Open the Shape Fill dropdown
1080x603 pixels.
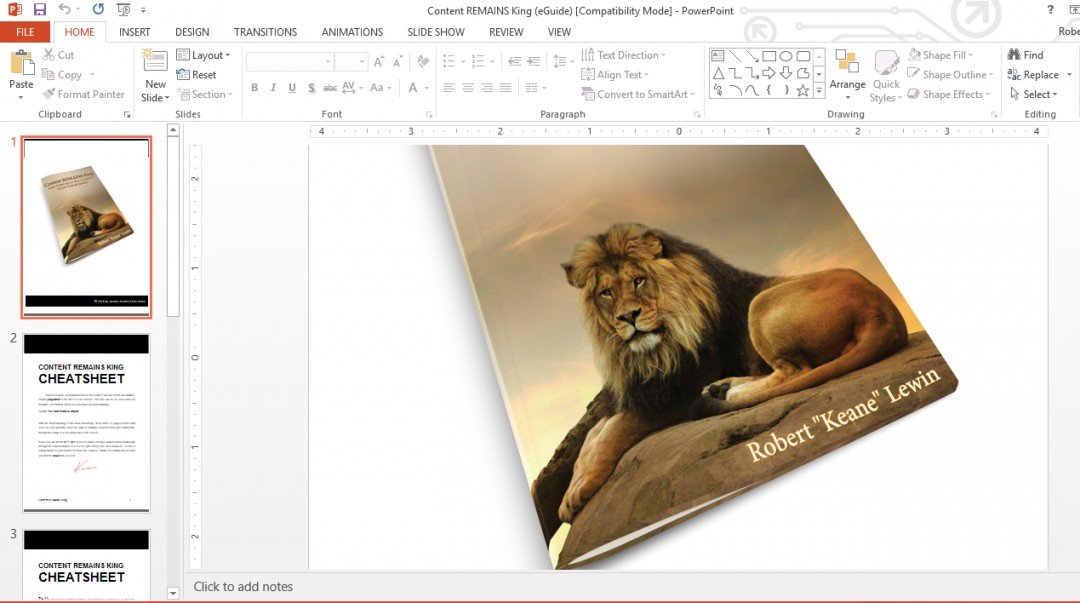(940, 55)
